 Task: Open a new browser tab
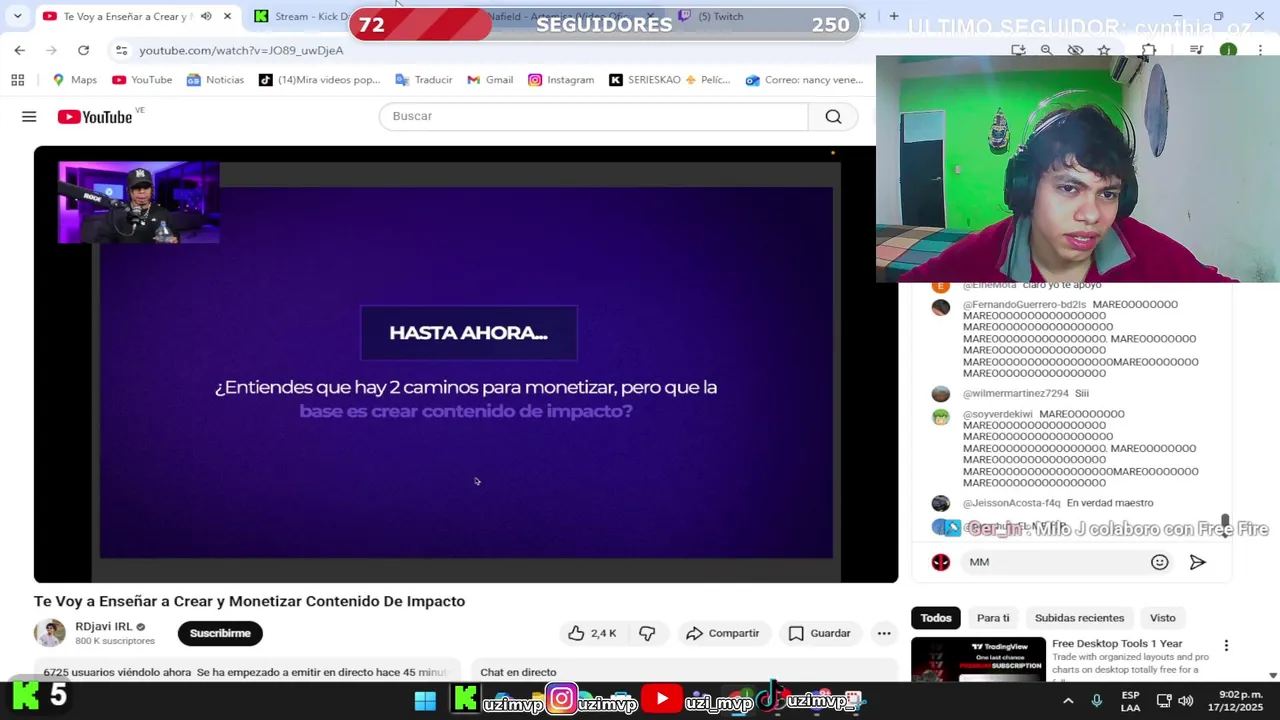893,16
